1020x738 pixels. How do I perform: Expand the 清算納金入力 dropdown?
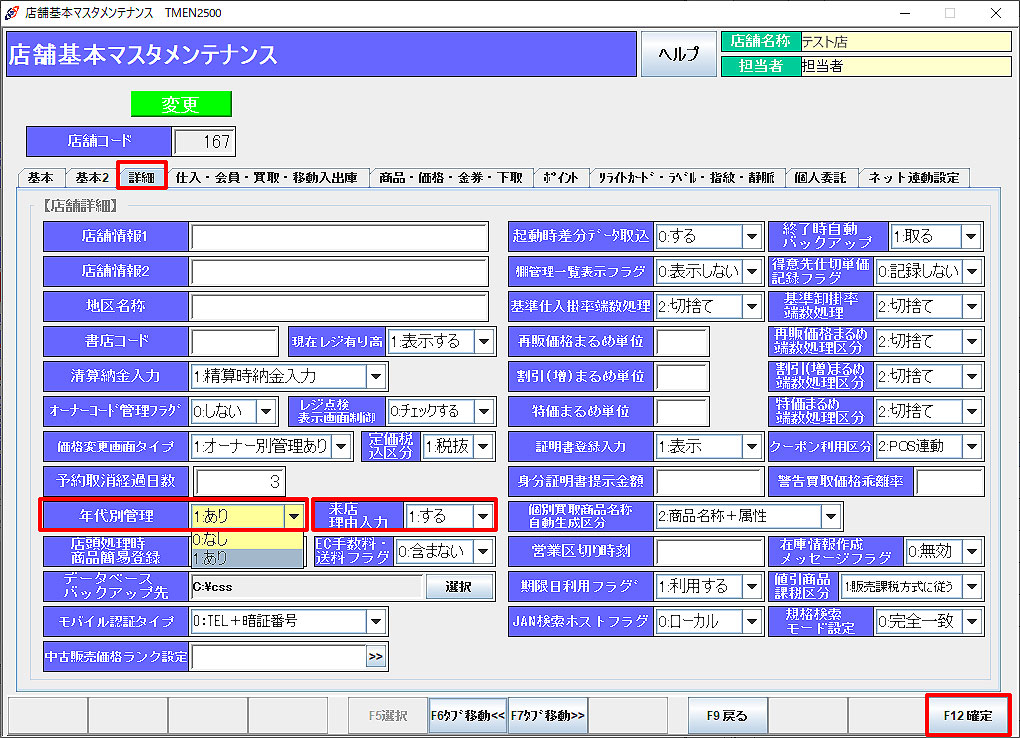point(377,377)
